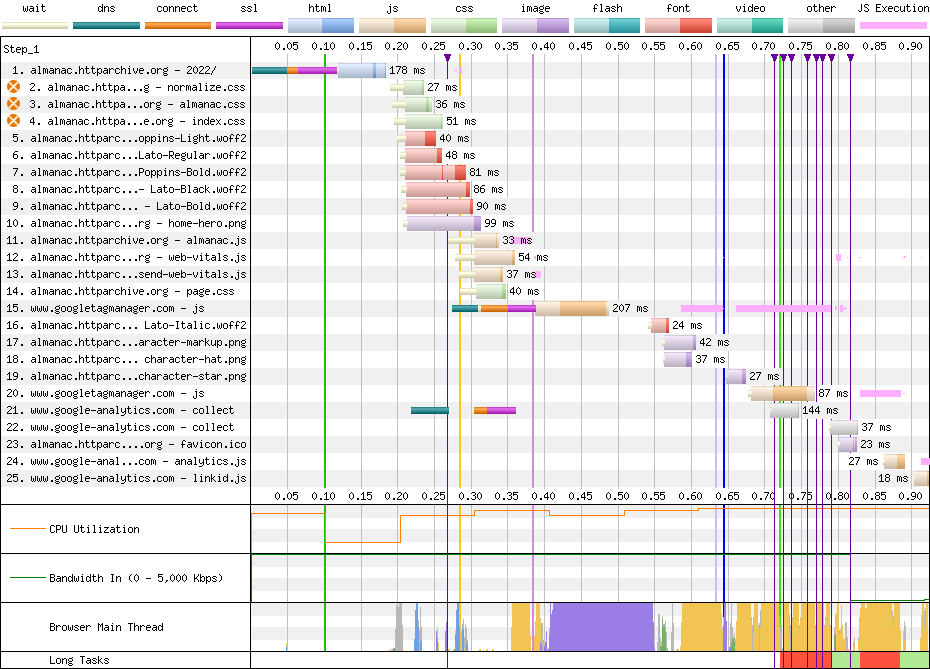This screenshot has width=930, height=669.
Task: Open the home-hero.png request row
Action: pos(137,223)
